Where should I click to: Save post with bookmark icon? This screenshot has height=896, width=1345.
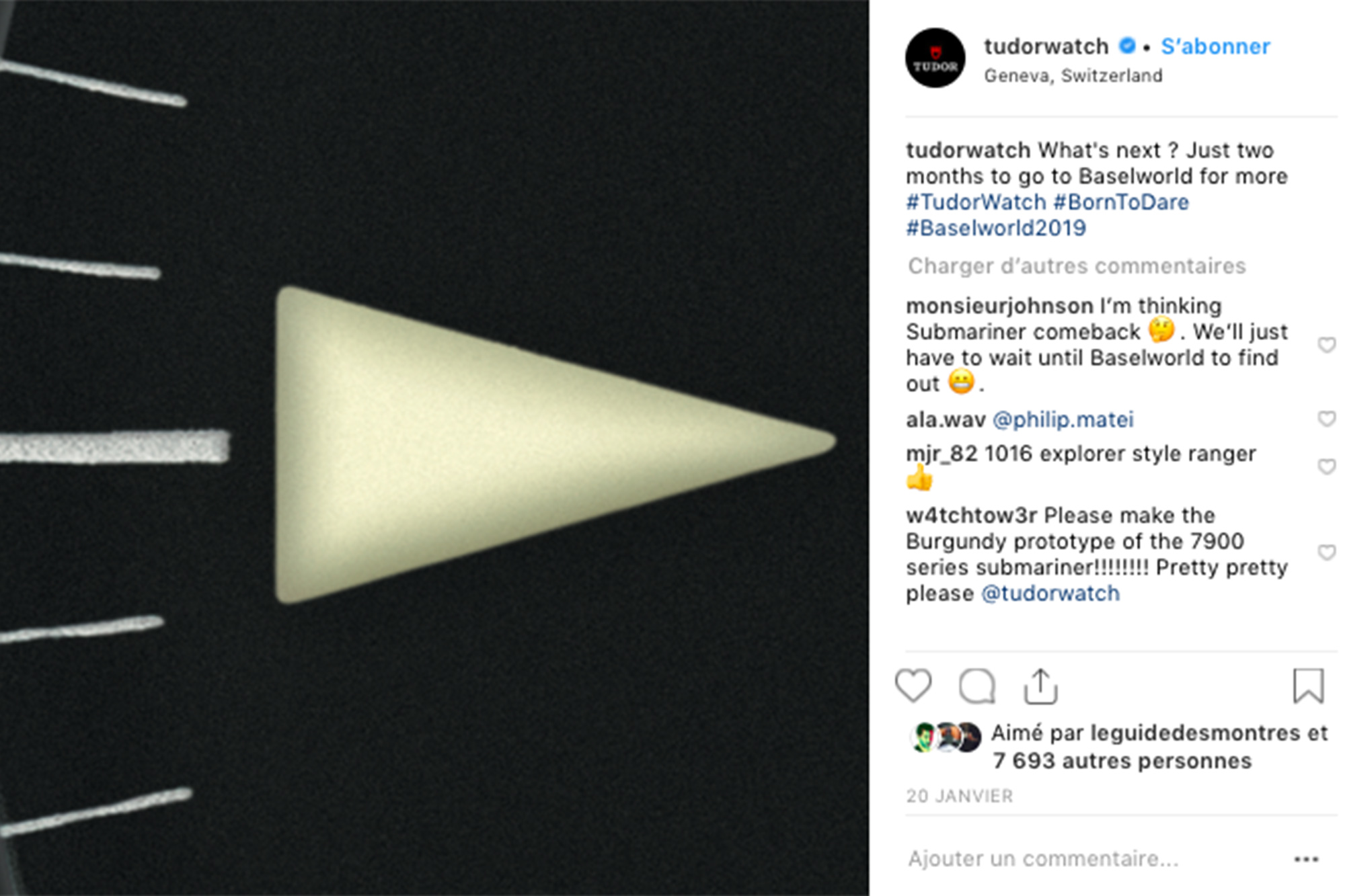pyautogui.click(x=1308, y=686)
